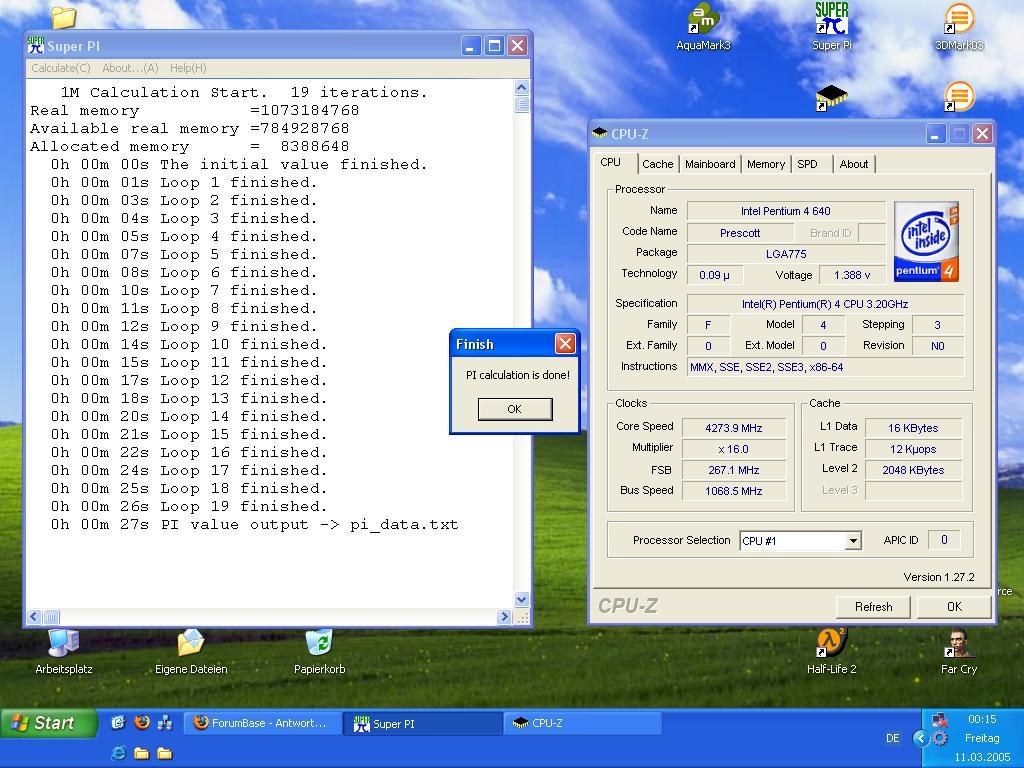1024x768 pixels.
Task: Select the Half-Life 2 desktop shortcut
Action: click(x=831, y=652)
